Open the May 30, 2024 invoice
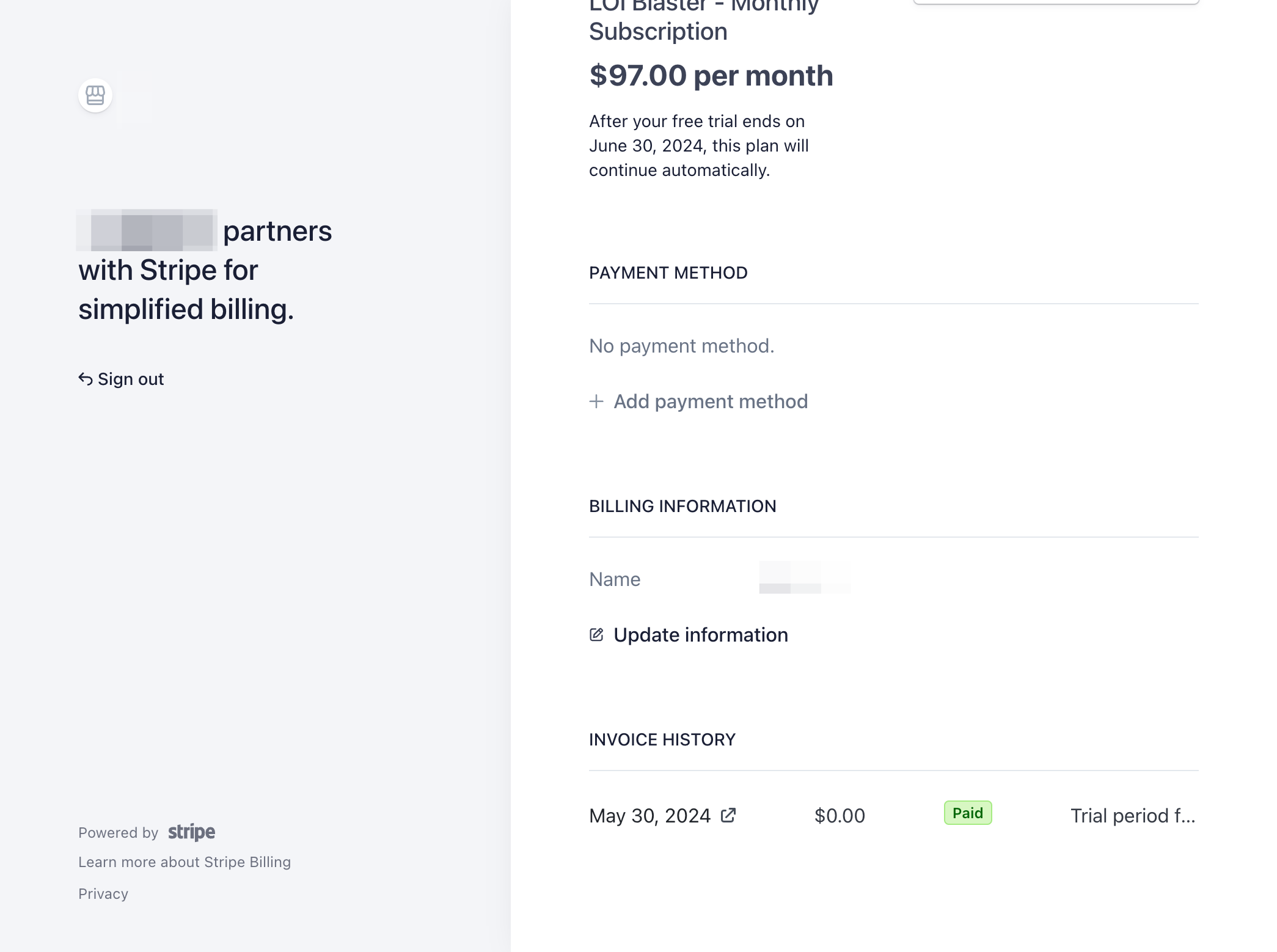1277x952 pixels. point(662,816)
